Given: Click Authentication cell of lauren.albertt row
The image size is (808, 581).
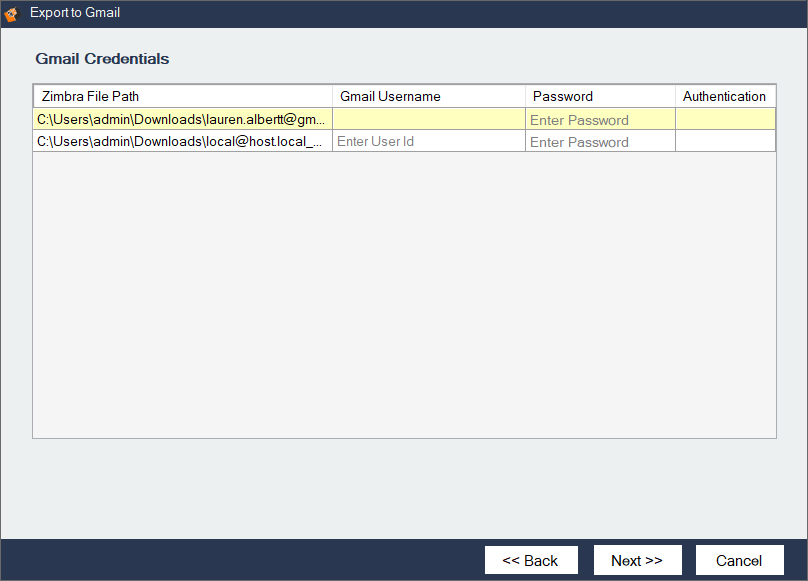Looking at the screenshot, I should (x=725, y=120).
